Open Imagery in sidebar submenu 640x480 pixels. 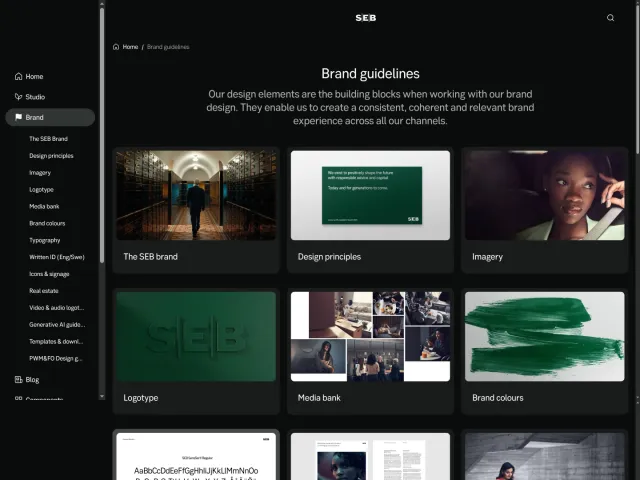(x=40, y=173)
